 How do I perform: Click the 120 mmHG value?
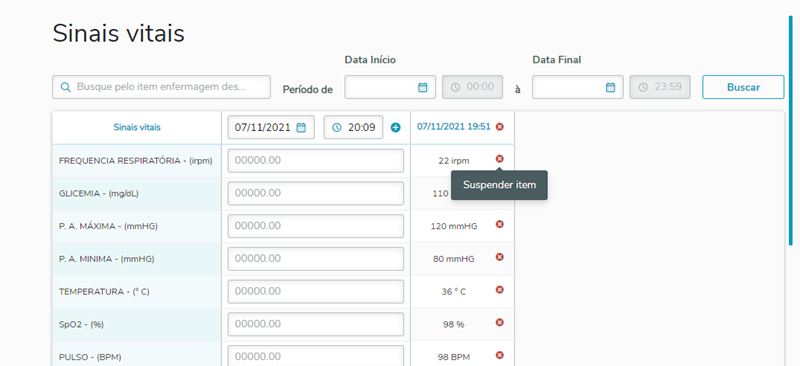click(454, 226)
